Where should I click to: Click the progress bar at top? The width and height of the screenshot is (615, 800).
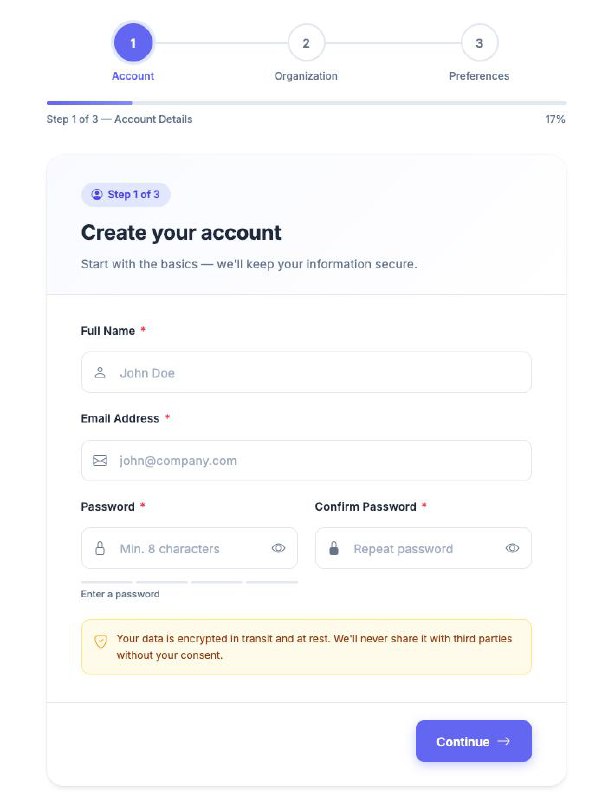tap(306, 102)
